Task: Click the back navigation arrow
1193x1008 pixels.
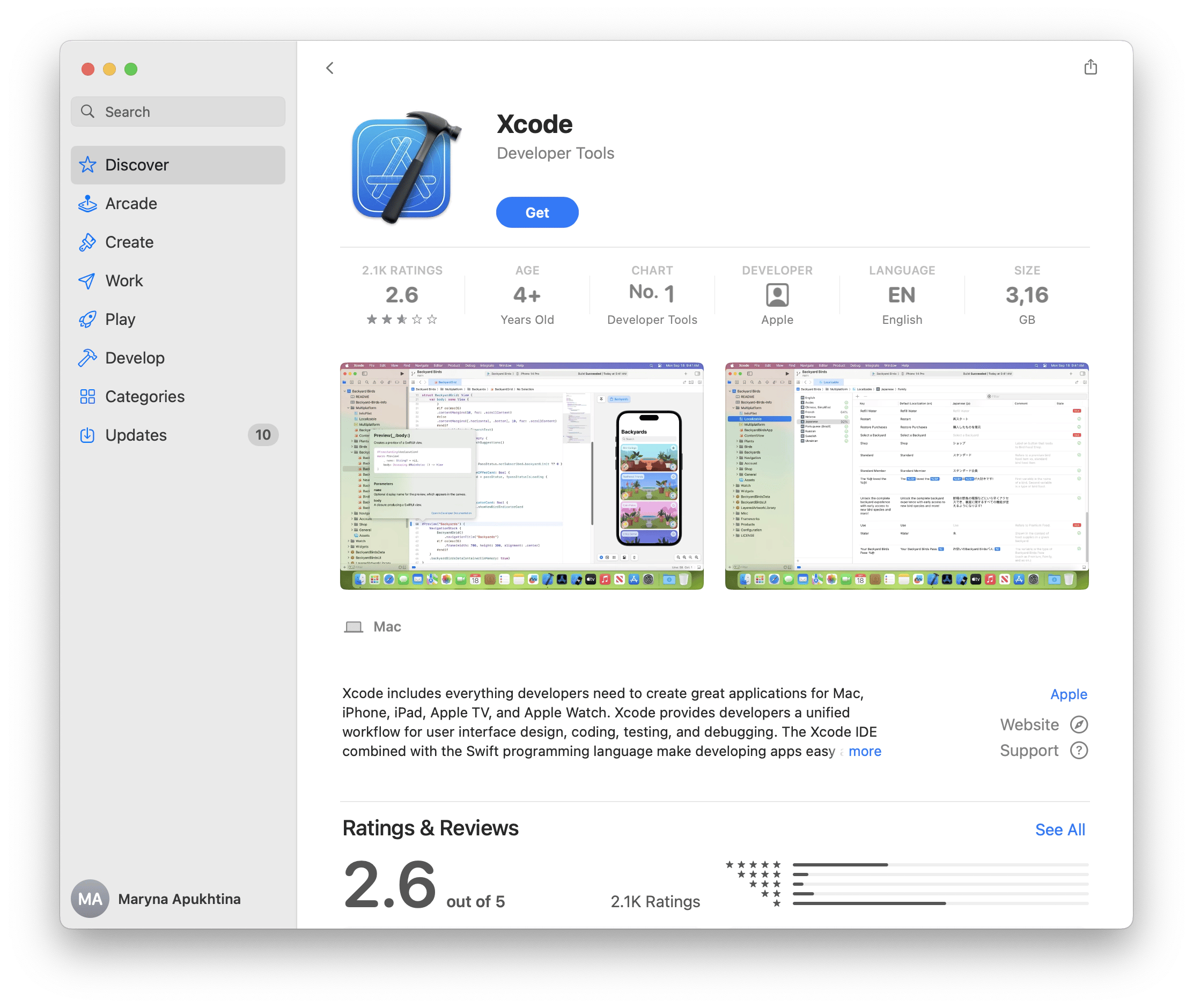Action: pyautogui.click(x=330, y=68)
